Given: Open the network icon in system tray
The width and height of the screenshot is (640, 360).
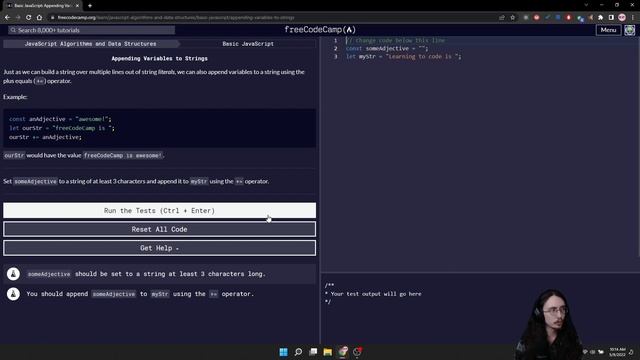Looking at the screenshot, I should pos(585,352).
